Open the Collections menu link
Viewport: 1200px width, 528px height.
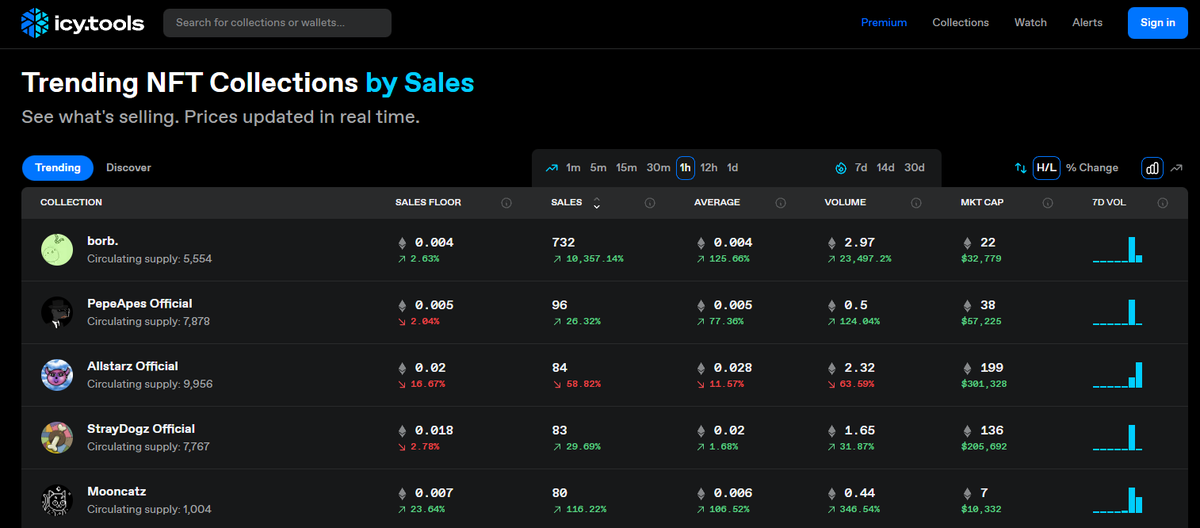click(961, 22)
